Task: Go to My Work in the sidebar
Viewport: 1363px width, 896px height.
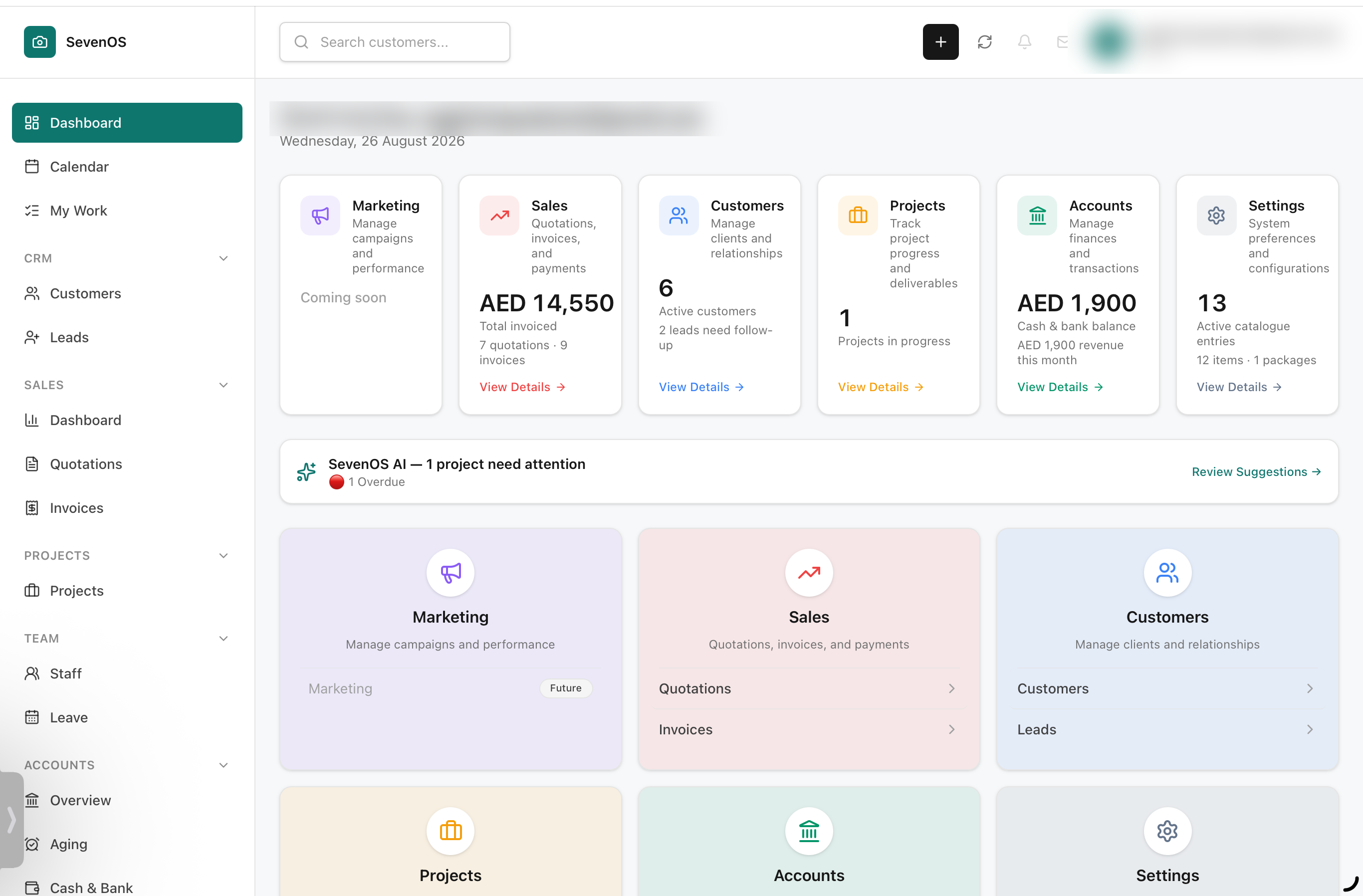Action: 127,211
